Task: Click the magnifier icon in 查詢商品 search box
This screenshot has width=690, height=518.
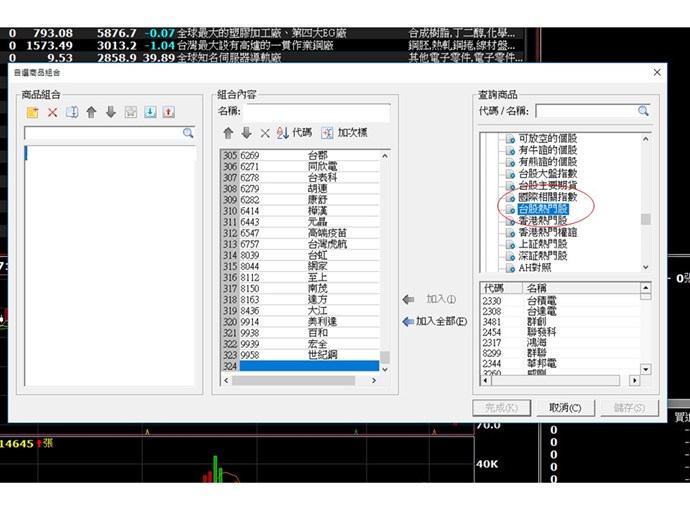Action: pyautogui.click(x=646, y=112)
